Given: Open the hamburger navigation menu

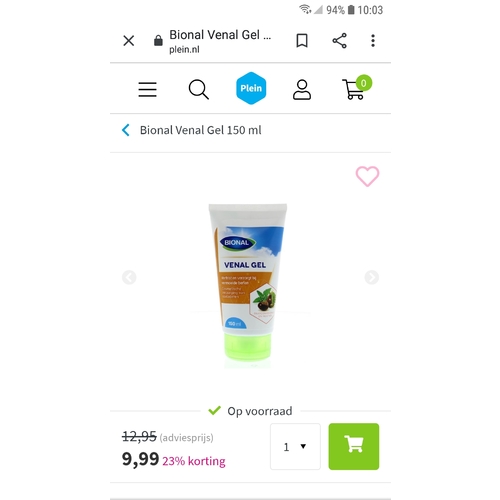Looking at the screenshot, I should click(148, 89).
